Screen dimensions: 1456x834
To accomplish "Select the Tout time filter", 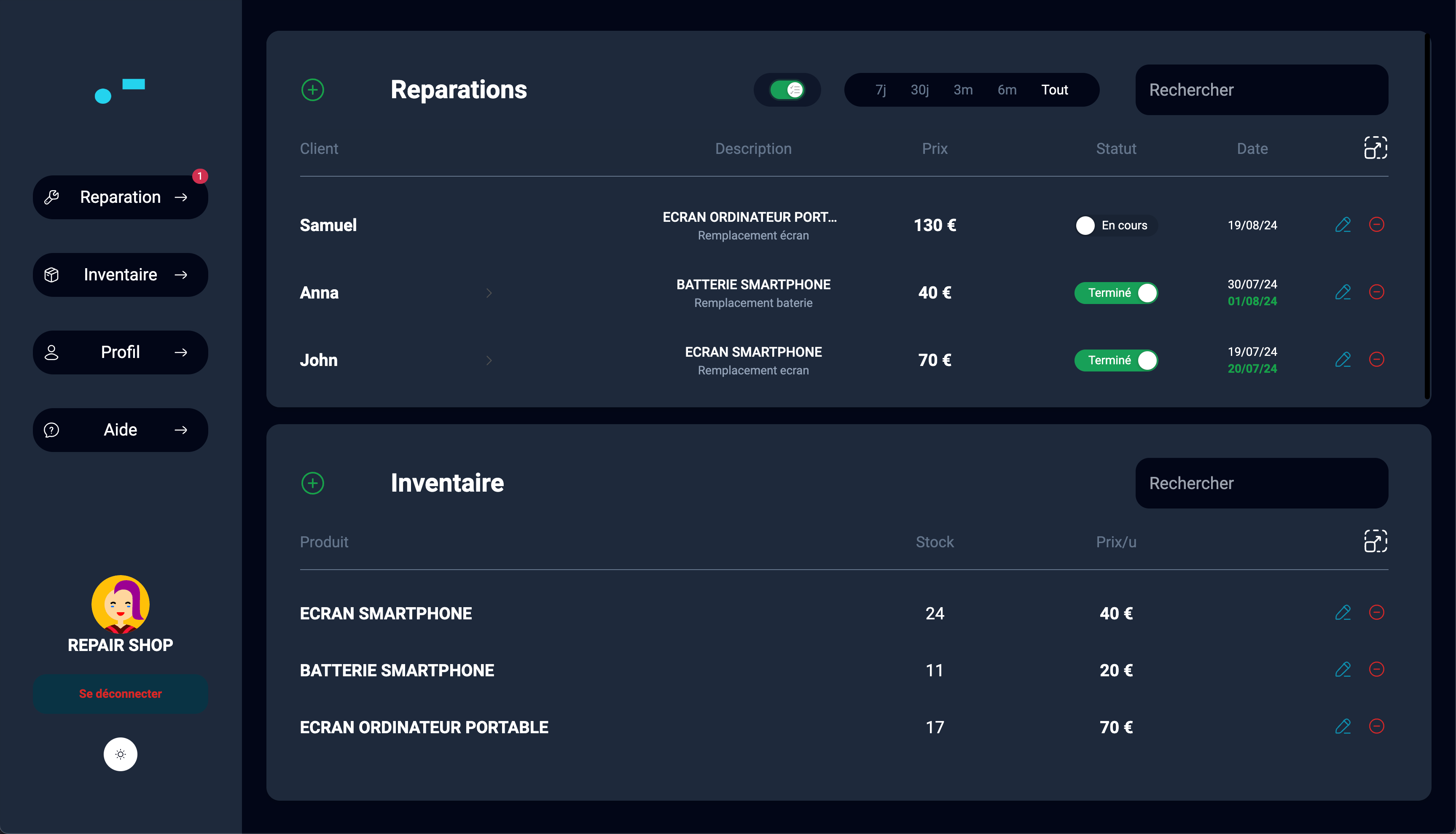I will 1055,90.
